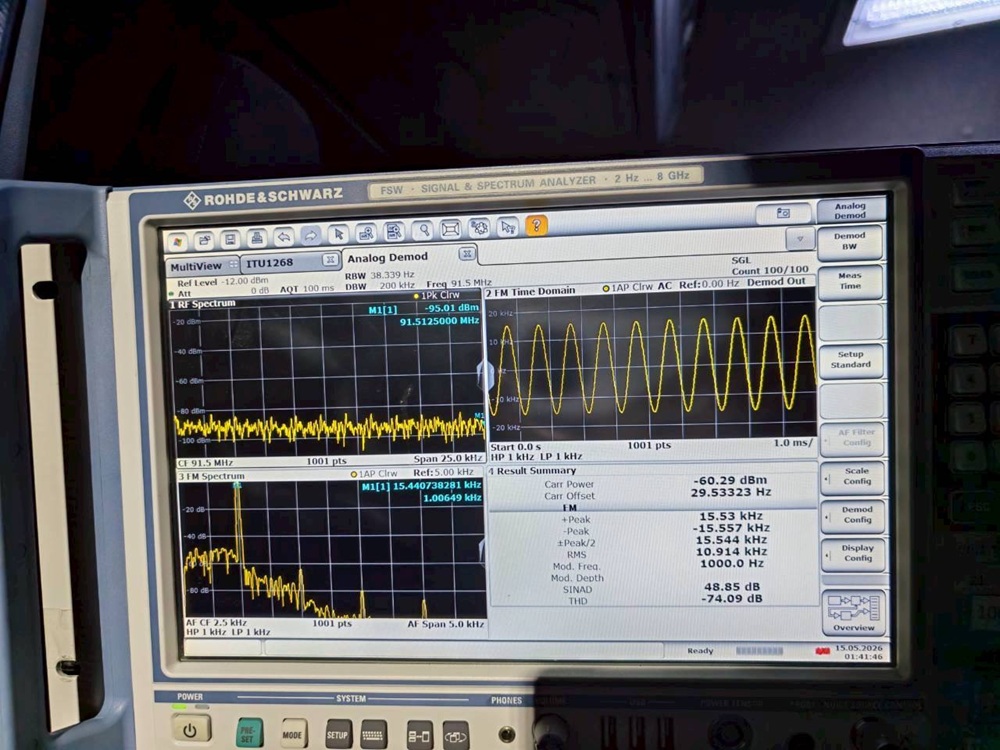Expand the softkey menu arrow below camera

click(800, 239)
